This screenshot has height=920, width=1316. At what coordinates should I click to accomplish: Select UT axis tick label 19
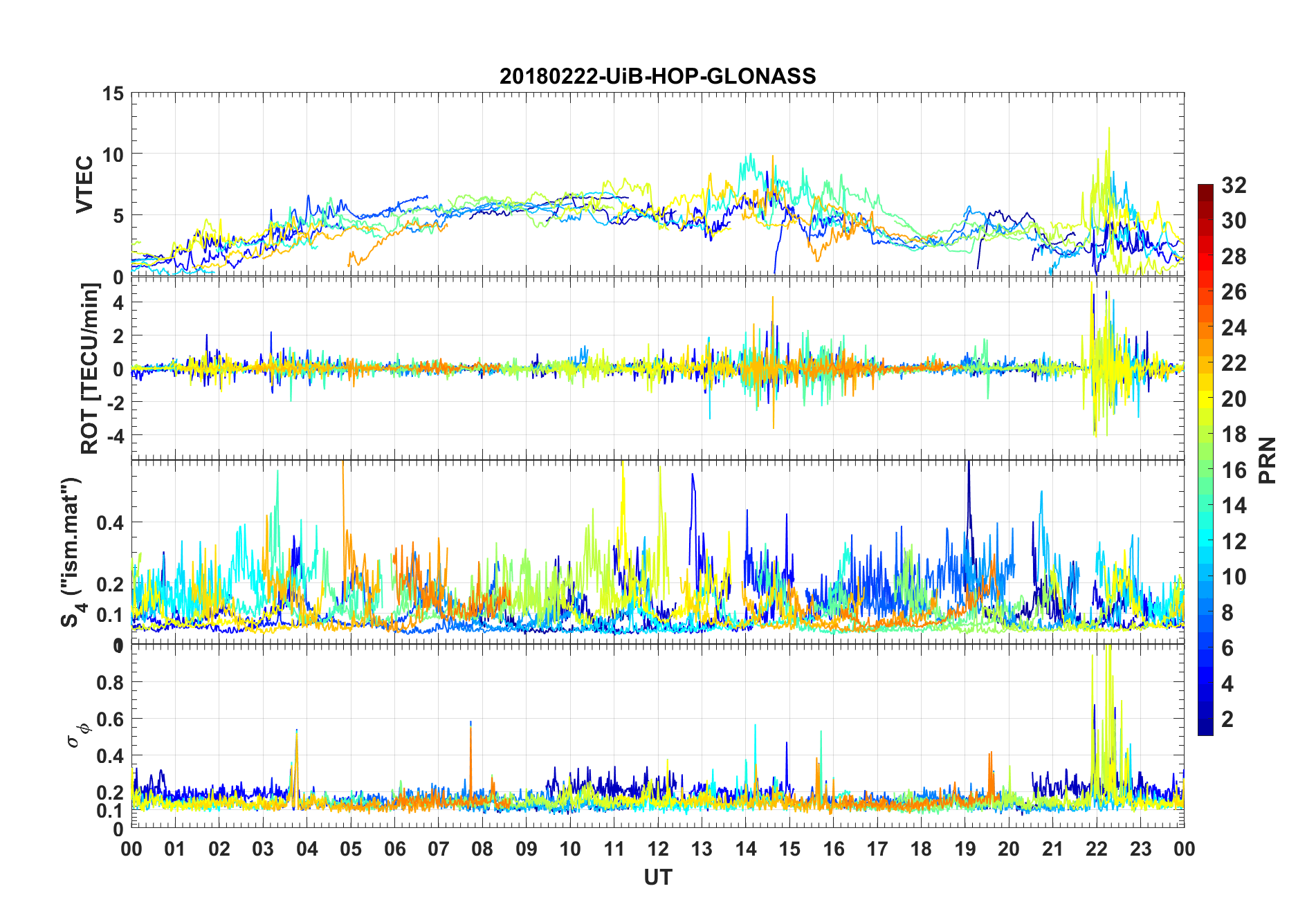click(965, 849)
